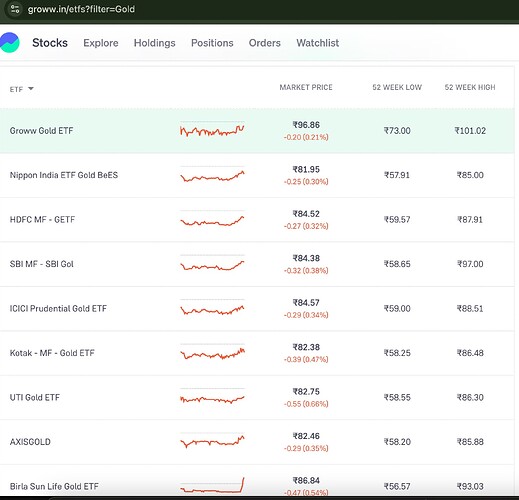Click 52 week high ₹87.91
The height and width of the screenshot is (500, 519).
point(470,220)
